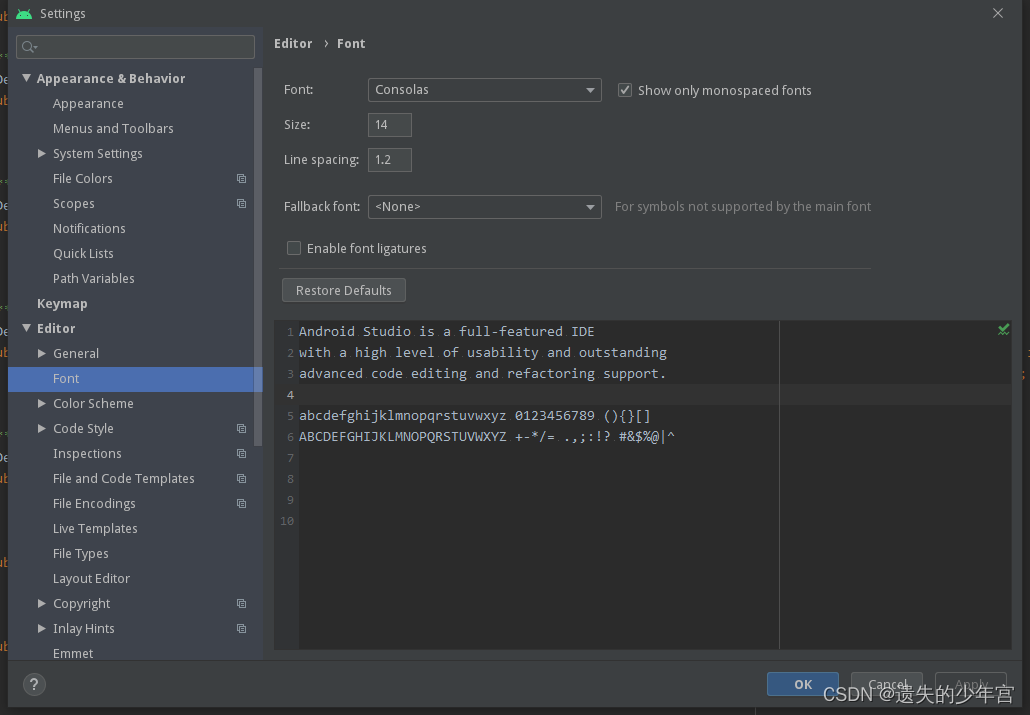The width and height of the screenshot is (1030, 715).
Task: Click the project-level icon beside File Colors
Action: point(241,179)
